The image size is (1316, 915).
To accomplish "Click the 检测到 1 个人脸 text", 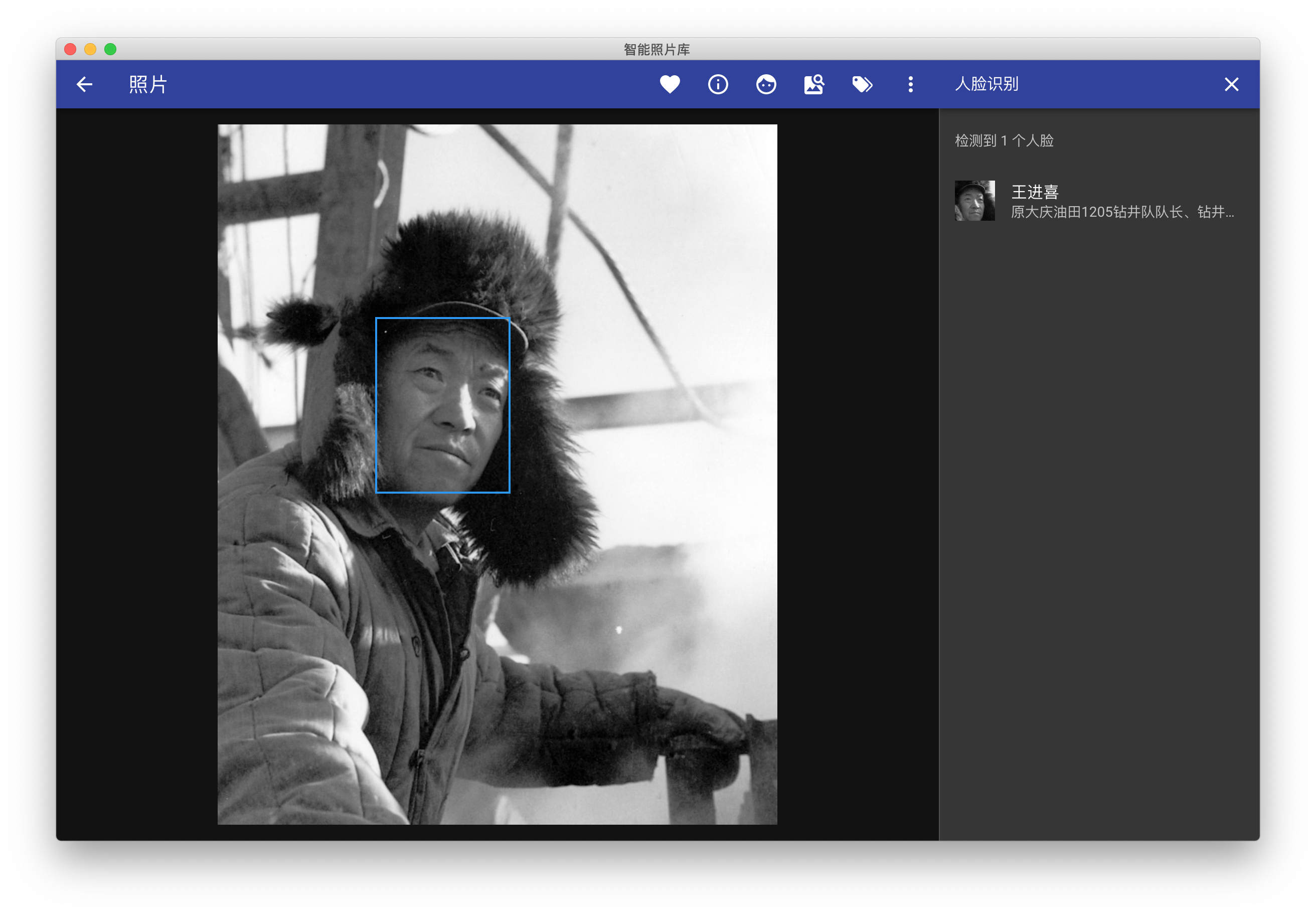I will (x=1004, y=140).
